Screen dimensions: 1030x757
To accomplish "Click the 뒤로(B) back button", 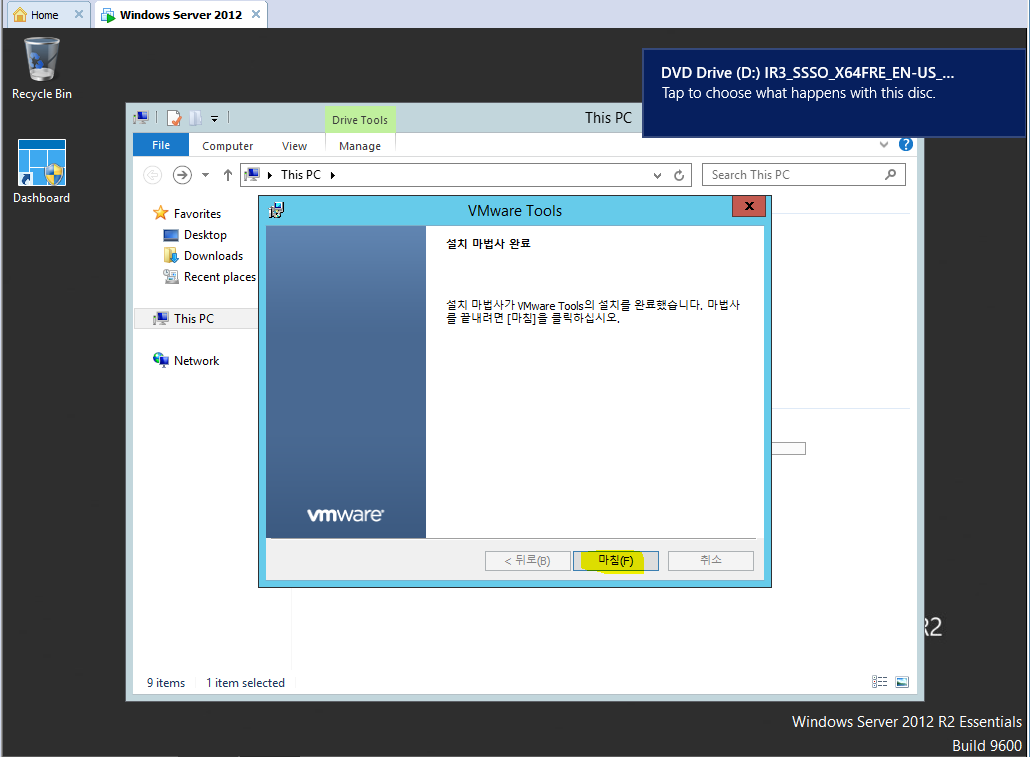I will pos(527,561).
